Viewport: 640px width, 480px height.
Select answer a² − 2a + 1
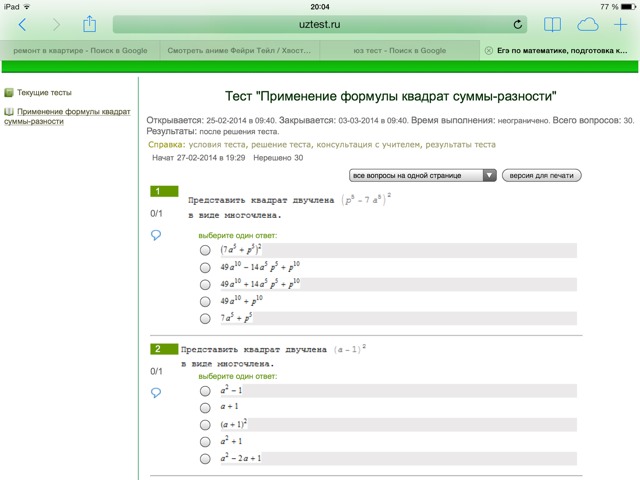205,459
